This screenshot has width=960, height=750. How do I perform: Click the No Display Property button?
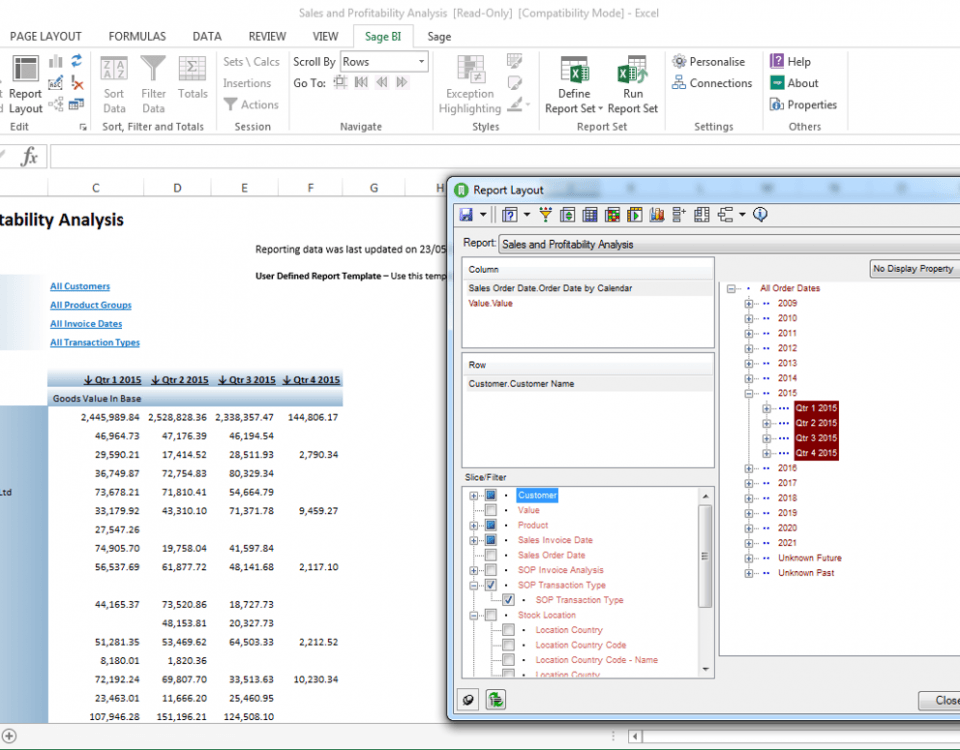[x=915, y=268]
